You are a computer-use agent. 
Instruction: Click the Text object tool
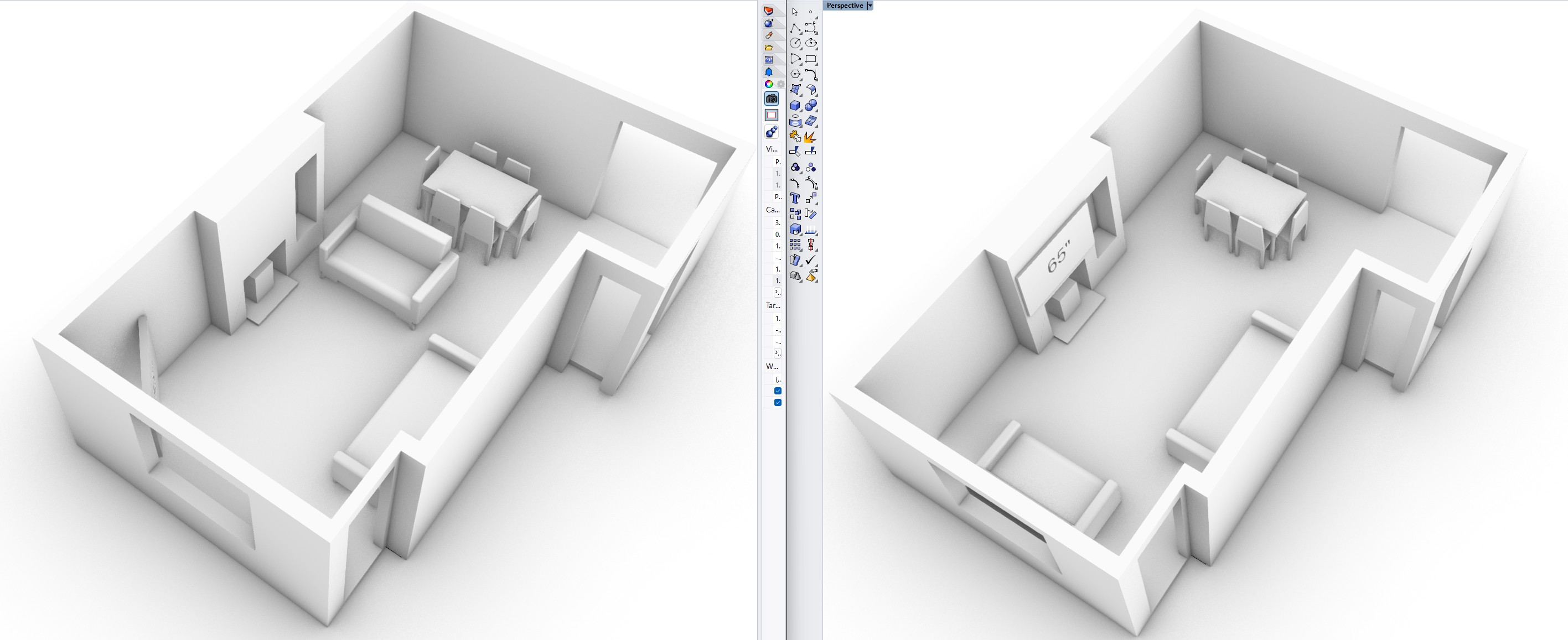click(795, 199)
